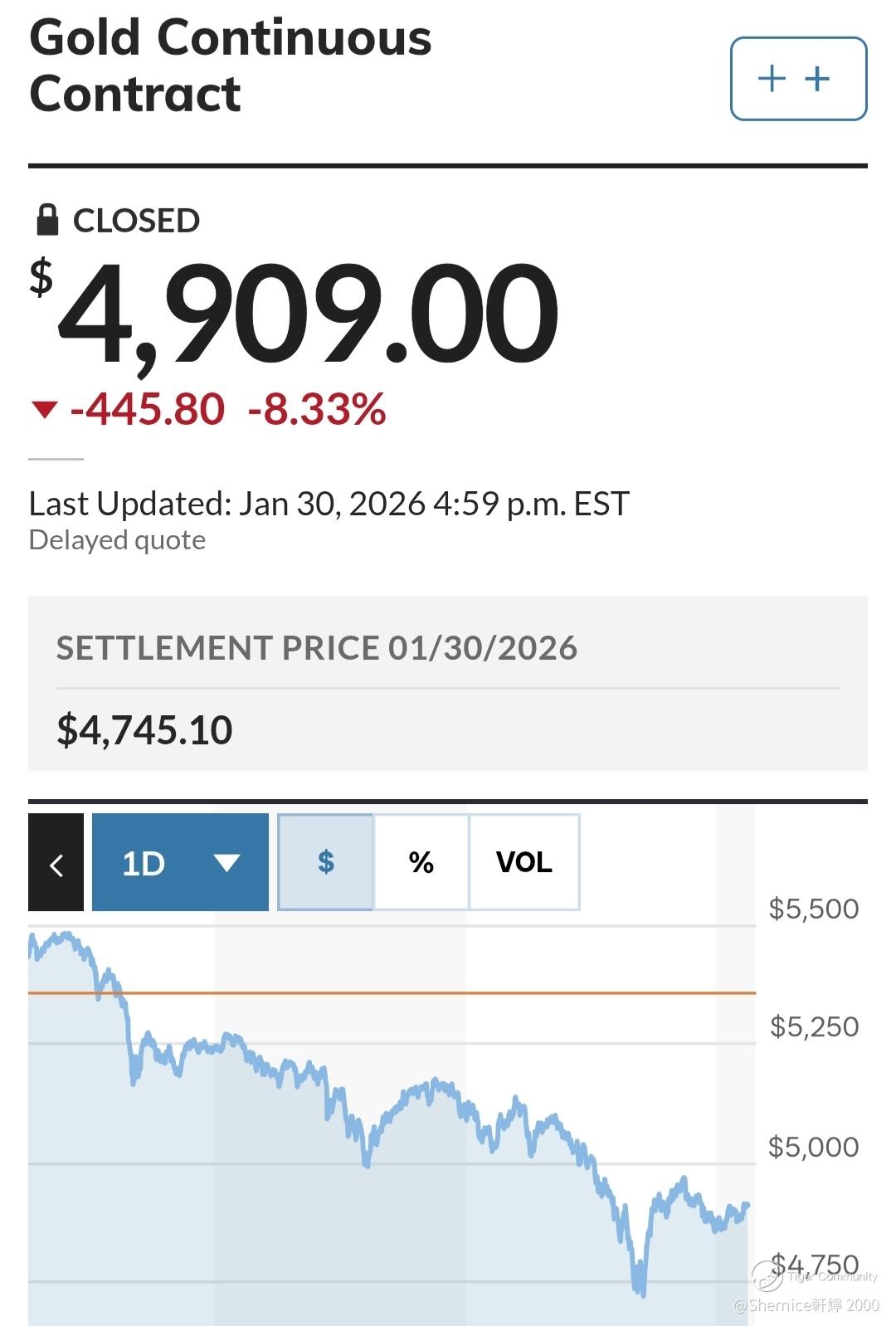Click the lock icon beside CLOSED
Image resolution: width=896 pixels, height=1326 pixels.
pos(47,220)
